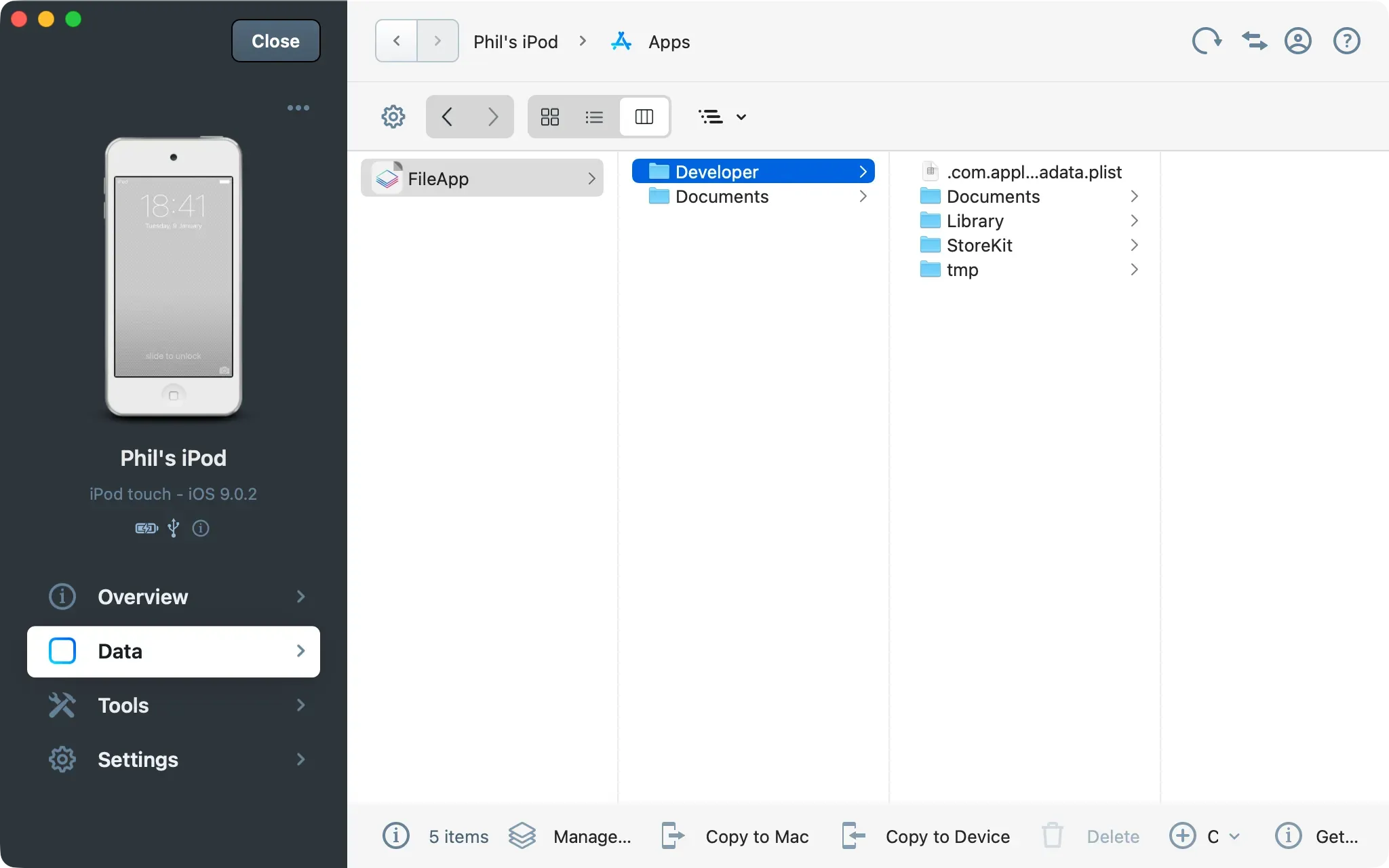Open the transfers arrows icon
Screen dimensions: 1389x868
(1254, 41)
